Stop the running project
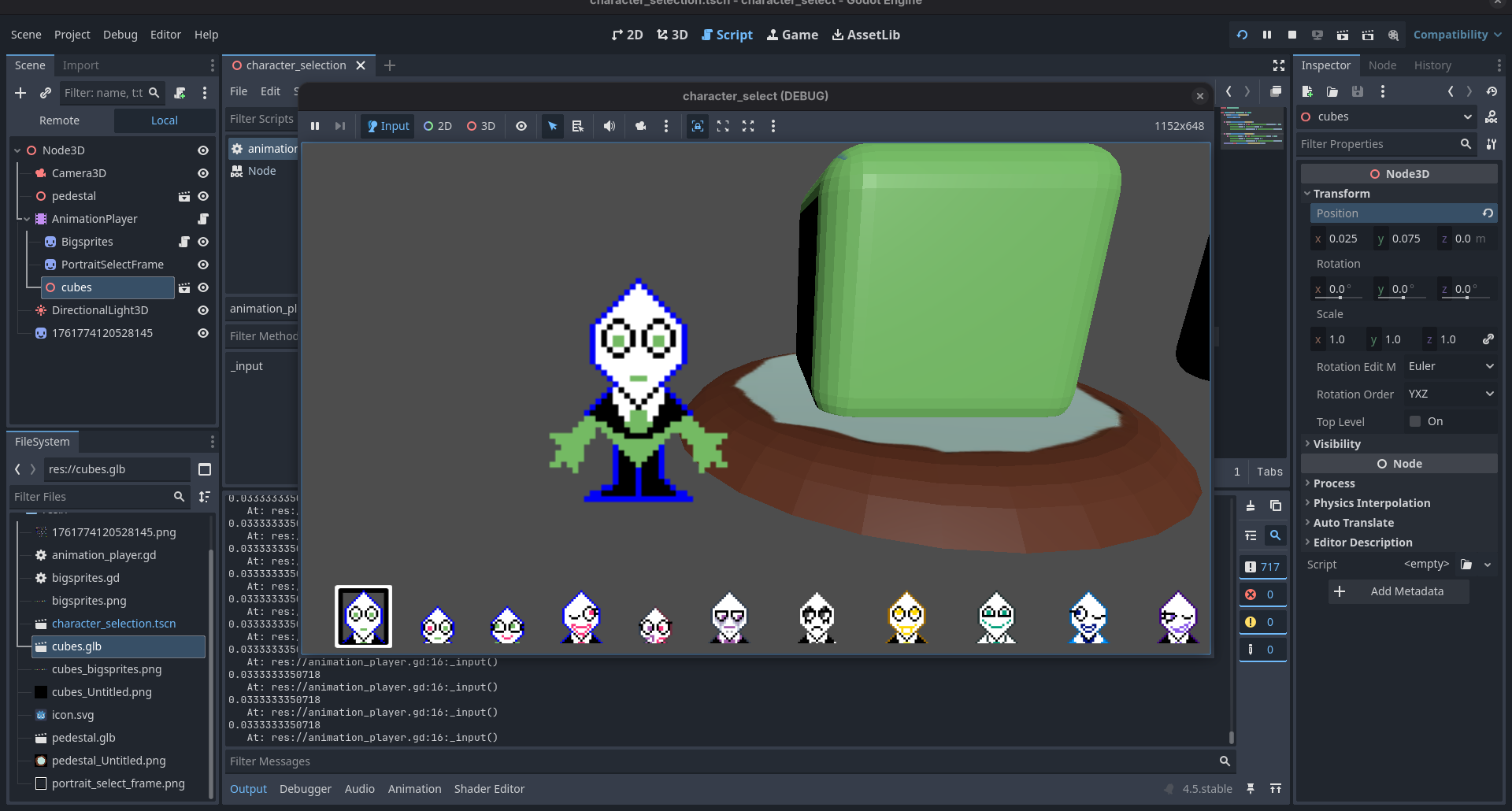Screen dimensions: 1512x811 [x=1292, y=35]
